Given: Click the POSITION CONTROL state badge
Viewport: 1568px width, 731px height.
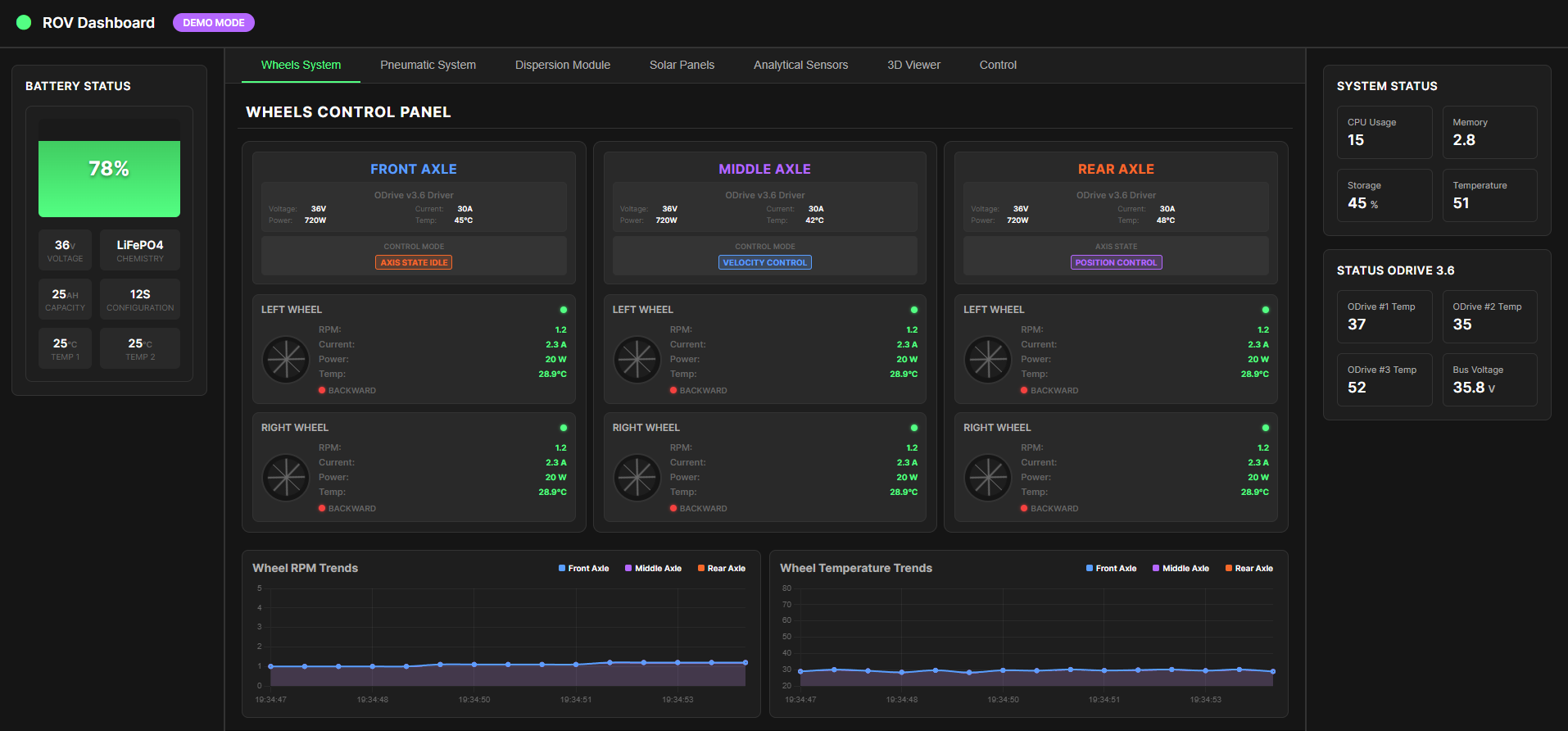Looking at the screenshot, I should (1116, 262).
